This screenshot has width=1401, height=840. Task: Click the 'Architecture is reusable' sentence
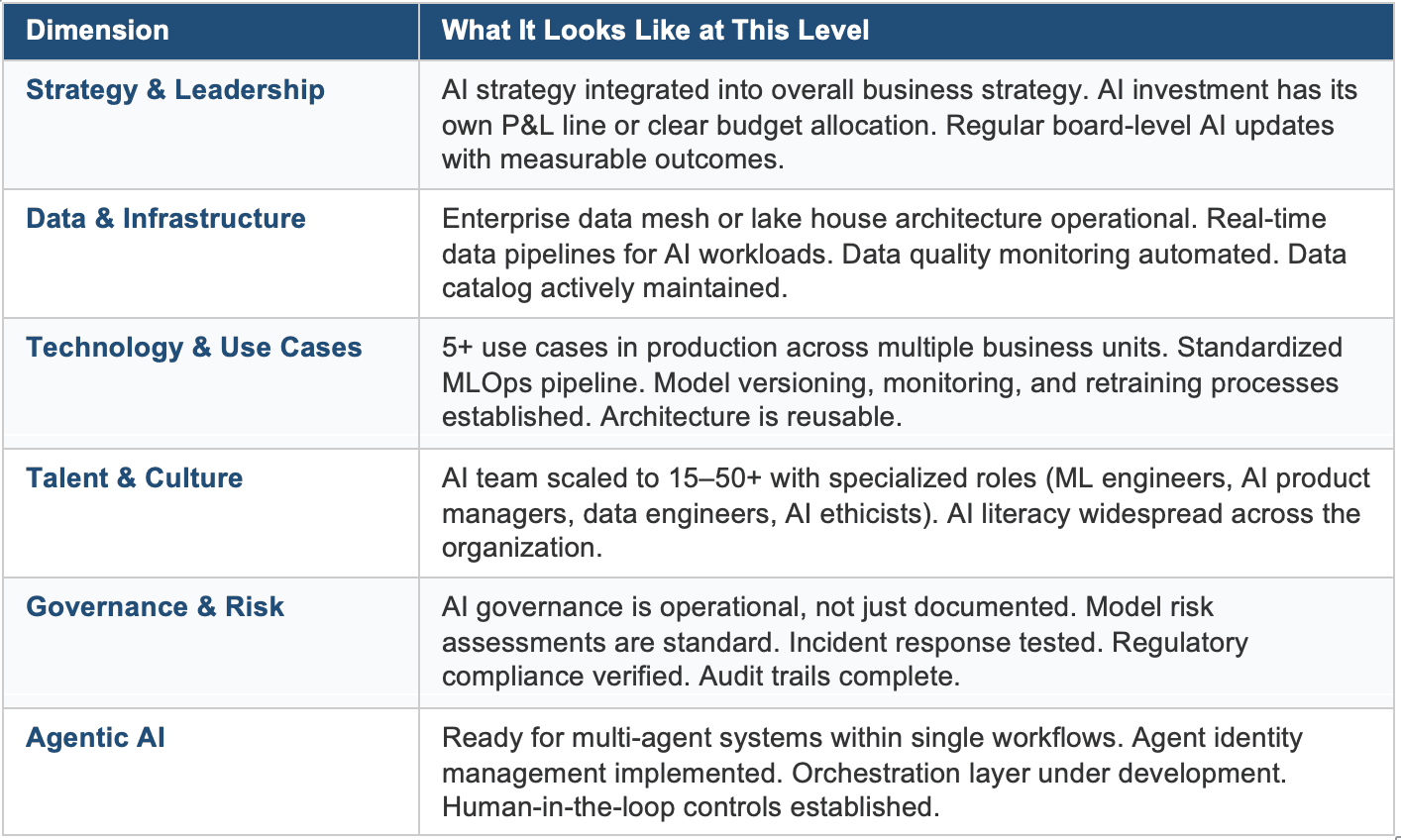coord(750,417)
